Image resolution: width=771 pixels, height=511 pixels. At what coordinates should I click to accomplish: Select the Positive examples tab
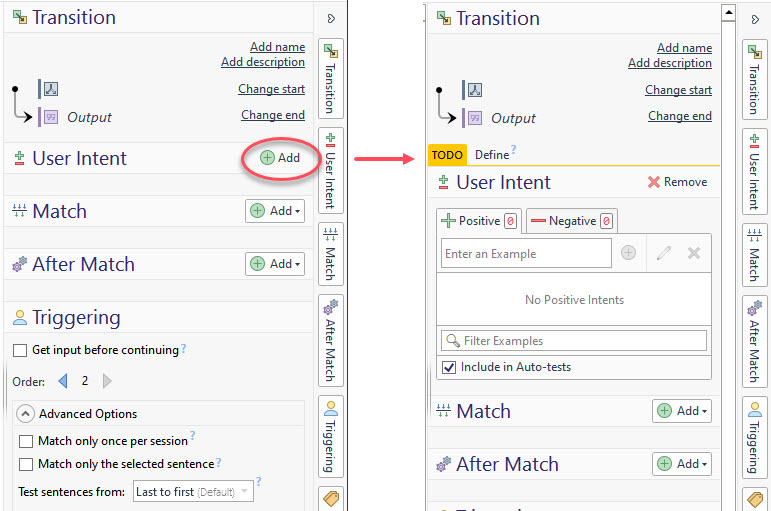479,221
